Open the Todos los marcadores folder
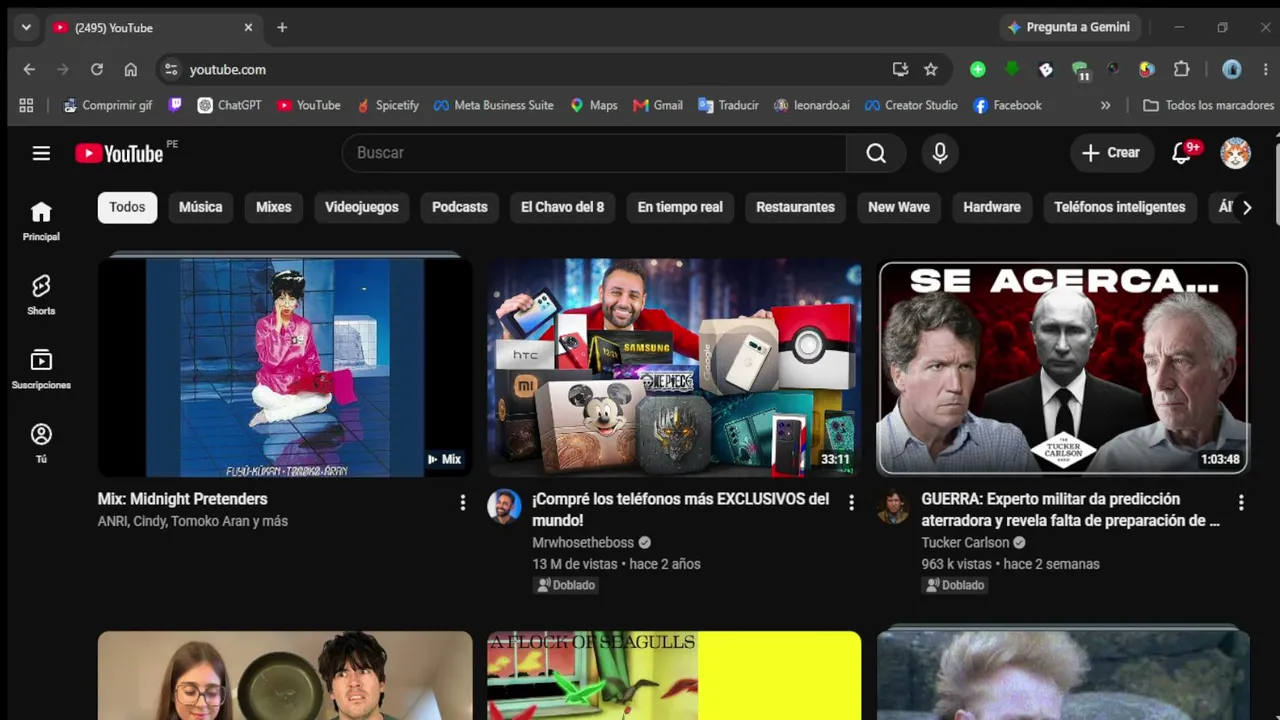 point(1209,105)
